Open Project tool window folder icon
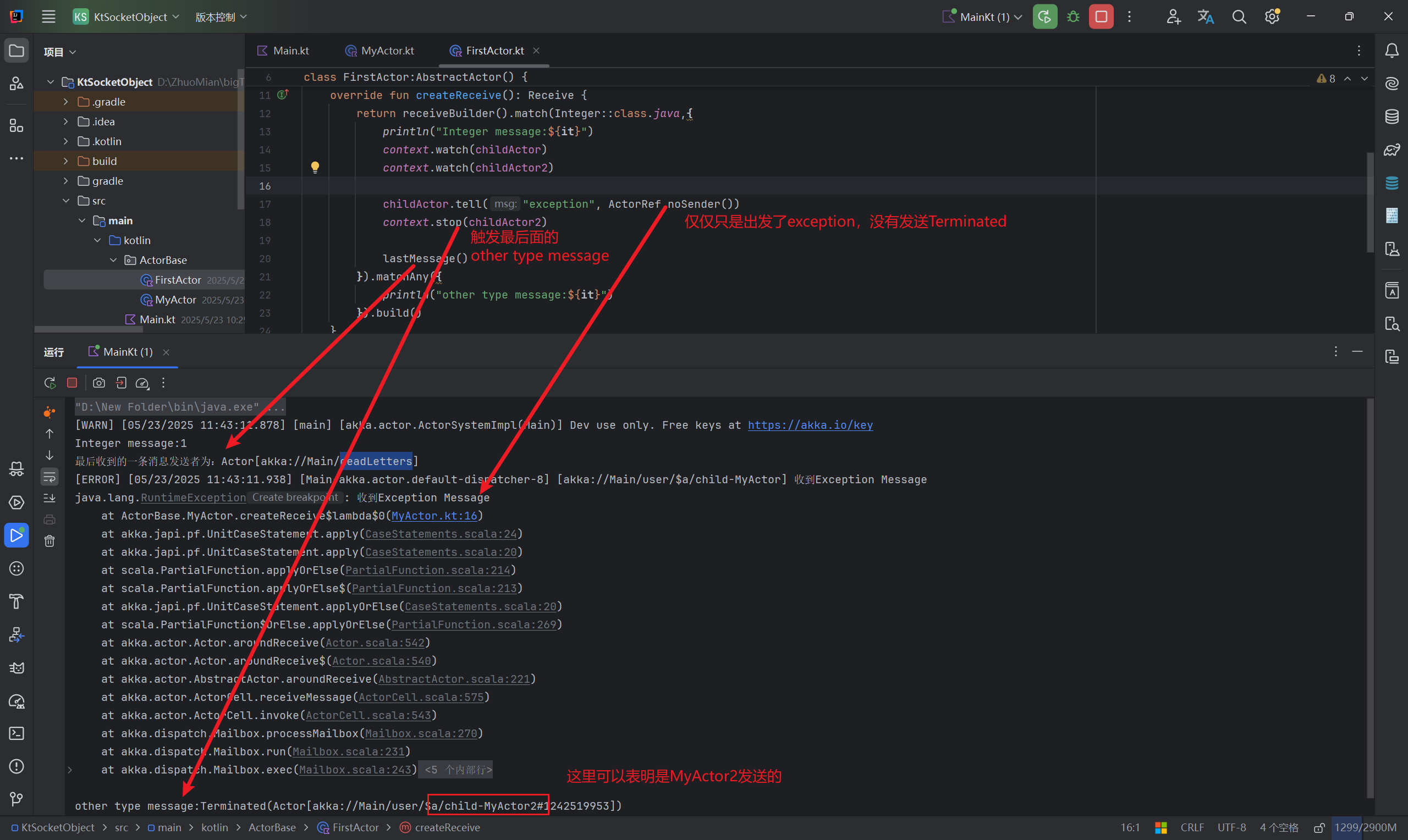 [16, 51]
